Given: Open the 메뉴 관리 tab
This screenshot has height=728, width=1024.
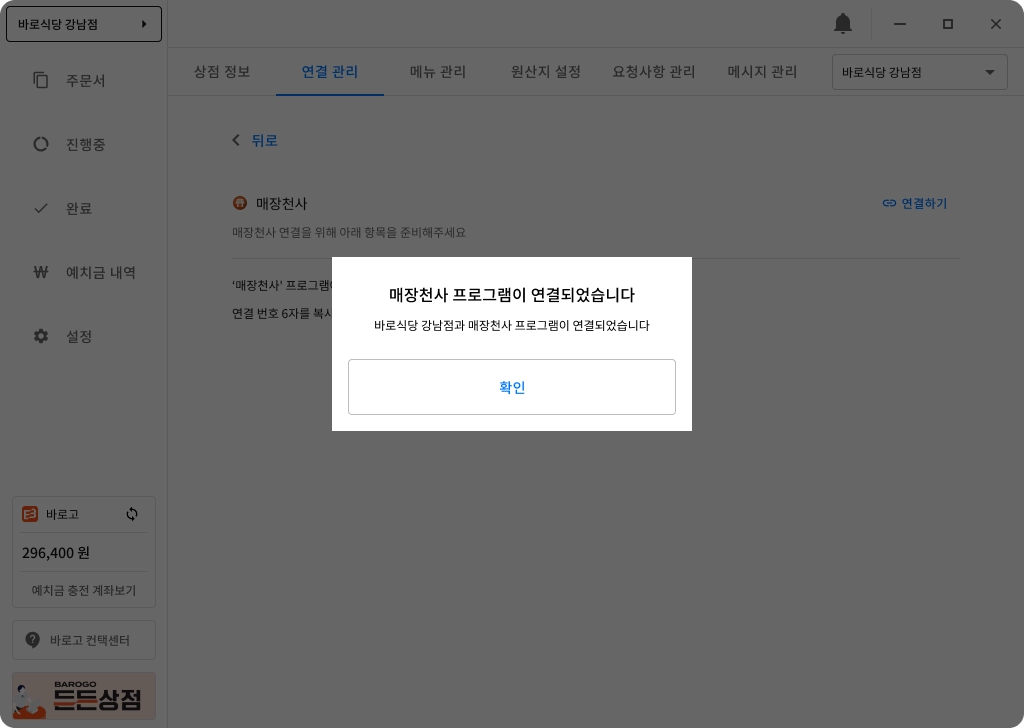Looking at the screenshot, I should coord(438,72).
